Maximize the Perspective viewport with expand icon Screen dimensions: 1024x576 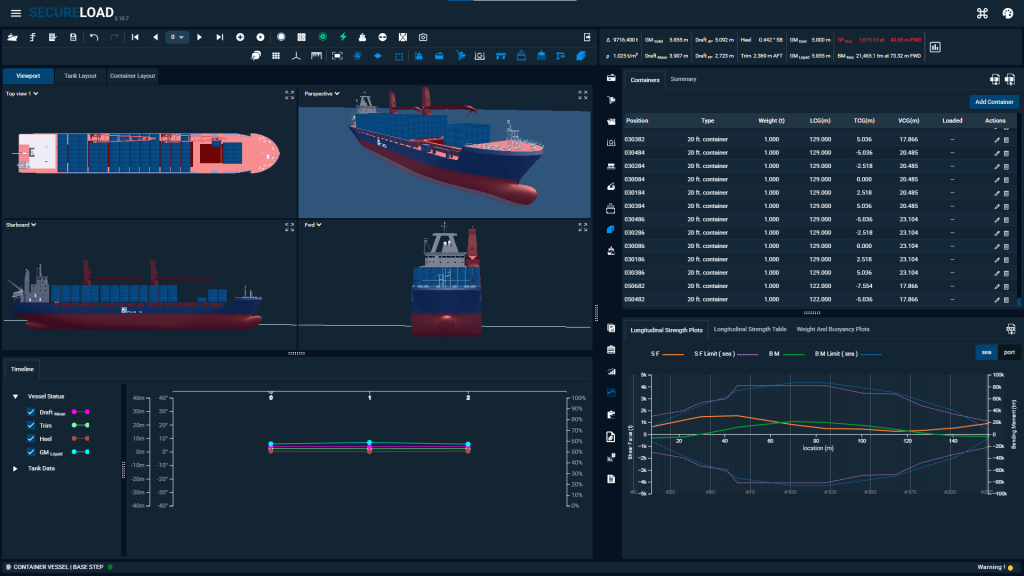582,94
